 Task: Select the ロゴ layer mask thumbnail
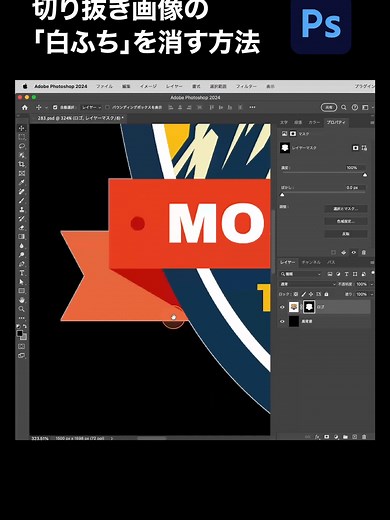309,307
